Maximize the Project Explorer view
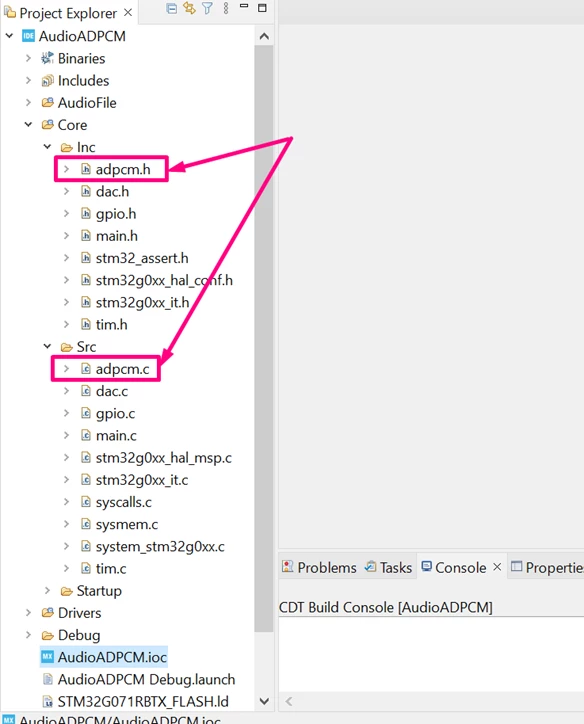 [262, 8]
